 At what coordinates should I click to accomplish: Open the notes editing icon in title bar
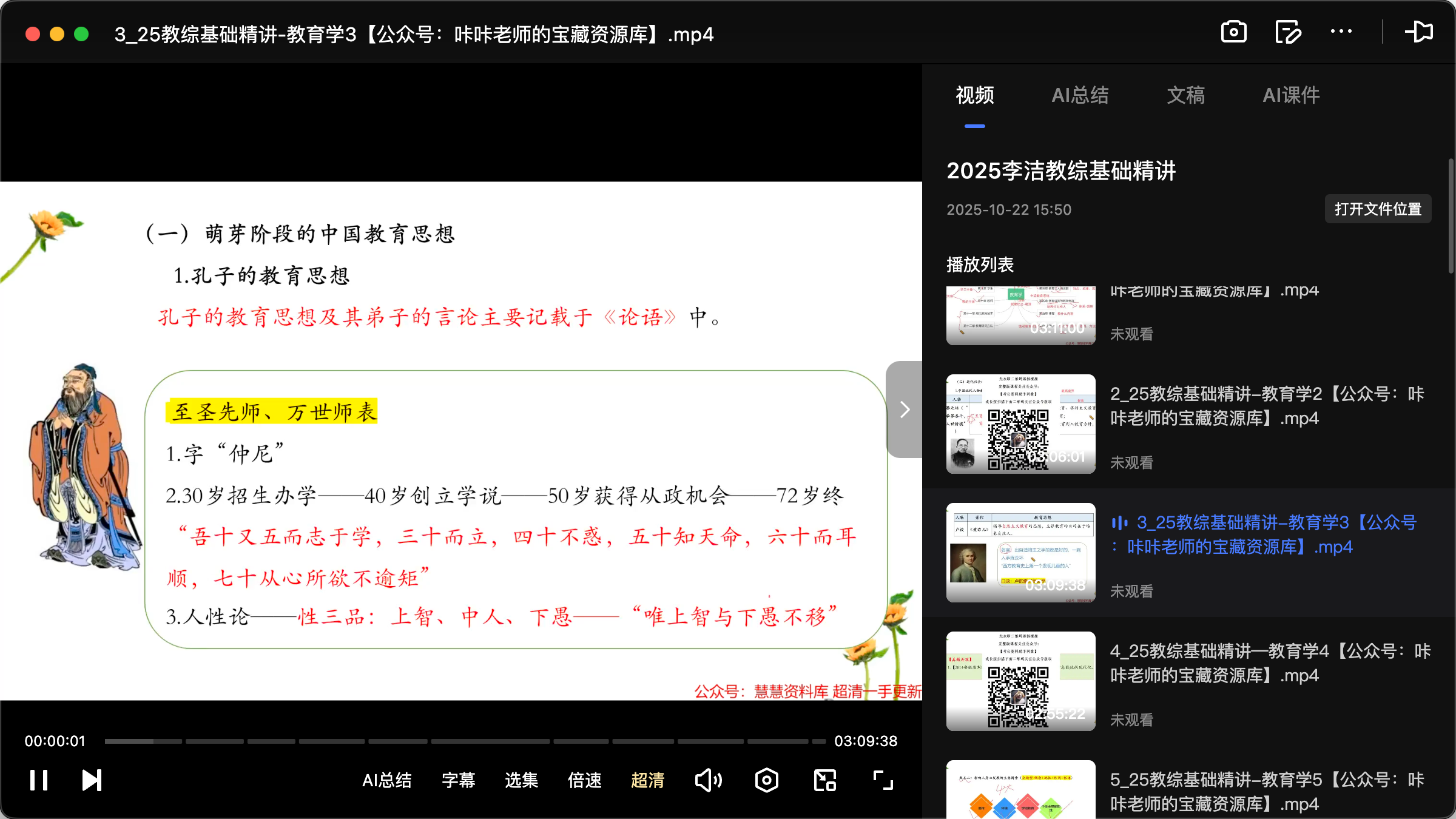pyautogui.click(x=1288, y=32)
